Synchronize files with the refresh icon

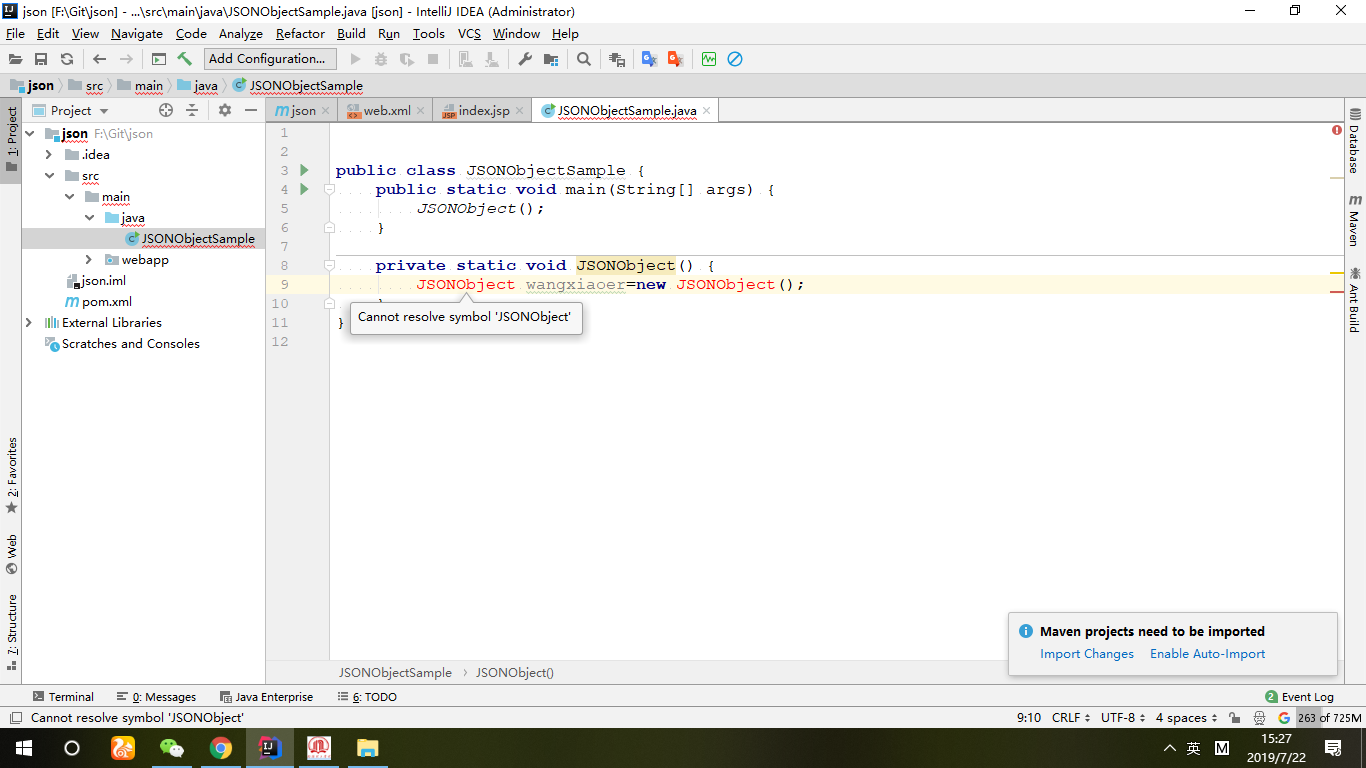(x=66, y=59)
